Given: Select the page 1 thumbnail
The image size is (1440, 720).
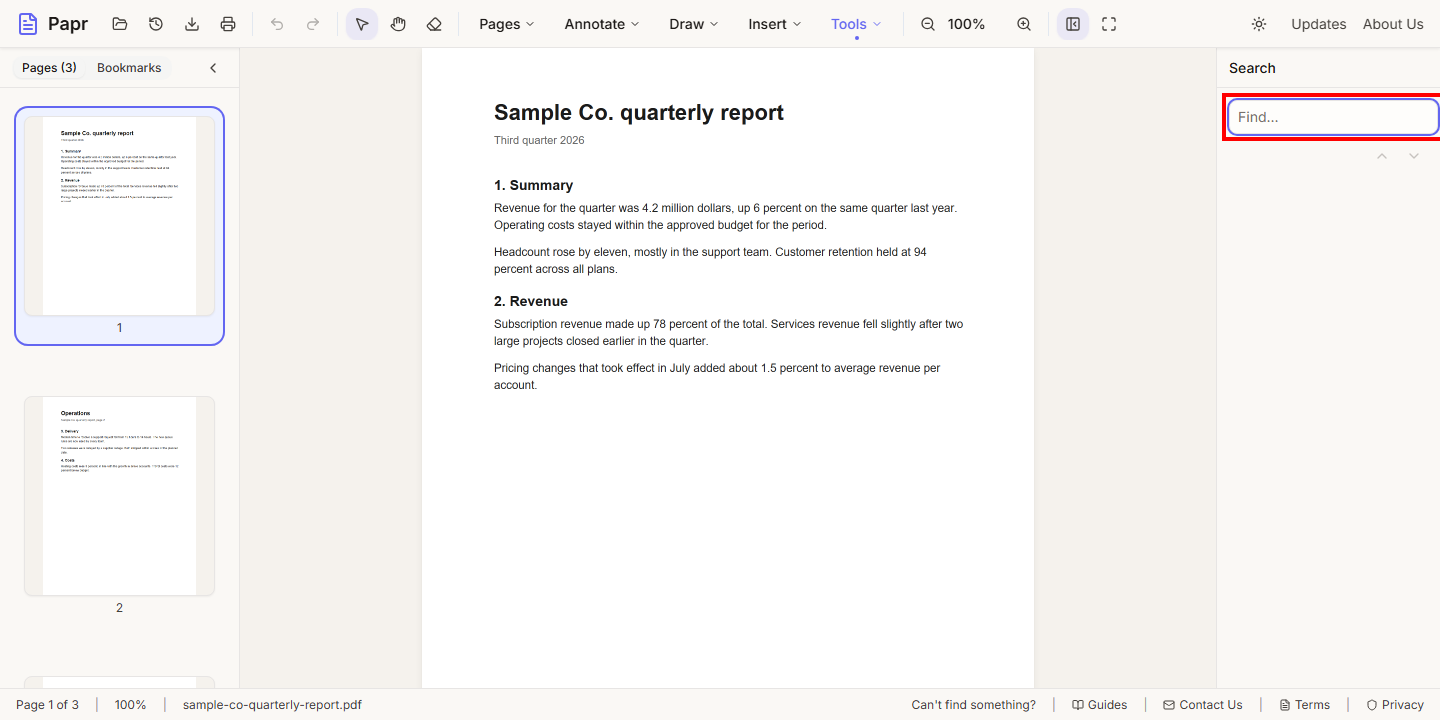Looking at the screenshot, I should pyautogui.click(x=119, y=226).
